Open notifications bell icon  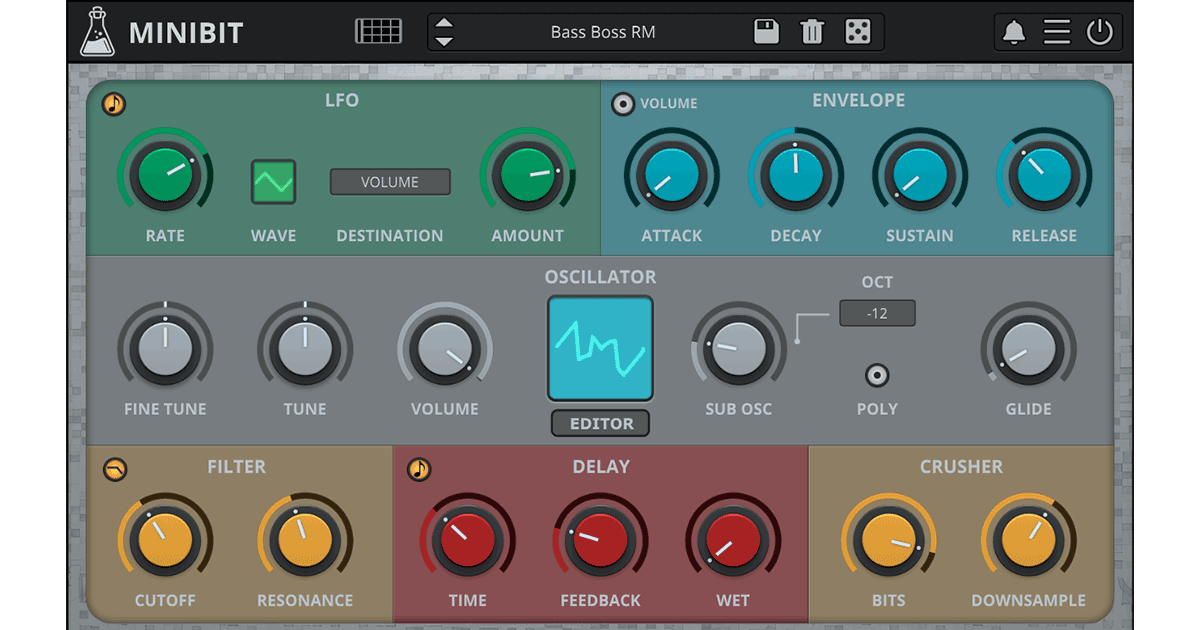(1014, 32)
